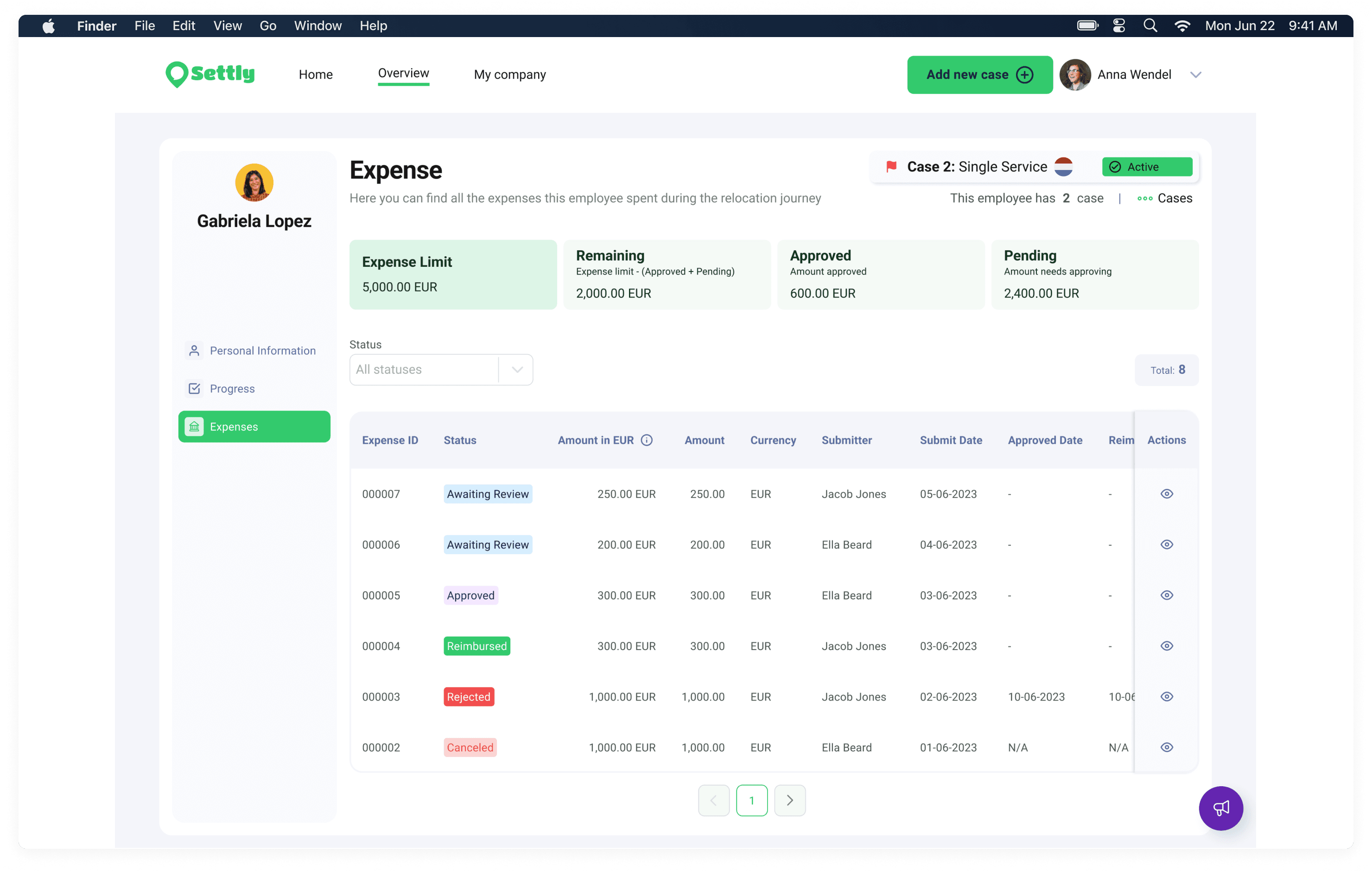Click the Progress checklist icon in sidebar
Viewport: 1372px width, 871px height.
click(194, 389)
